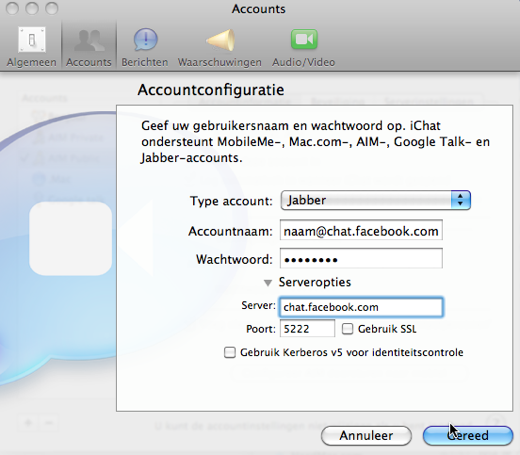Image resolution: width=520 pixels, height=455 pixels.
Task: Click the Accountconfiguratie heading text
Action: point(211,90)
